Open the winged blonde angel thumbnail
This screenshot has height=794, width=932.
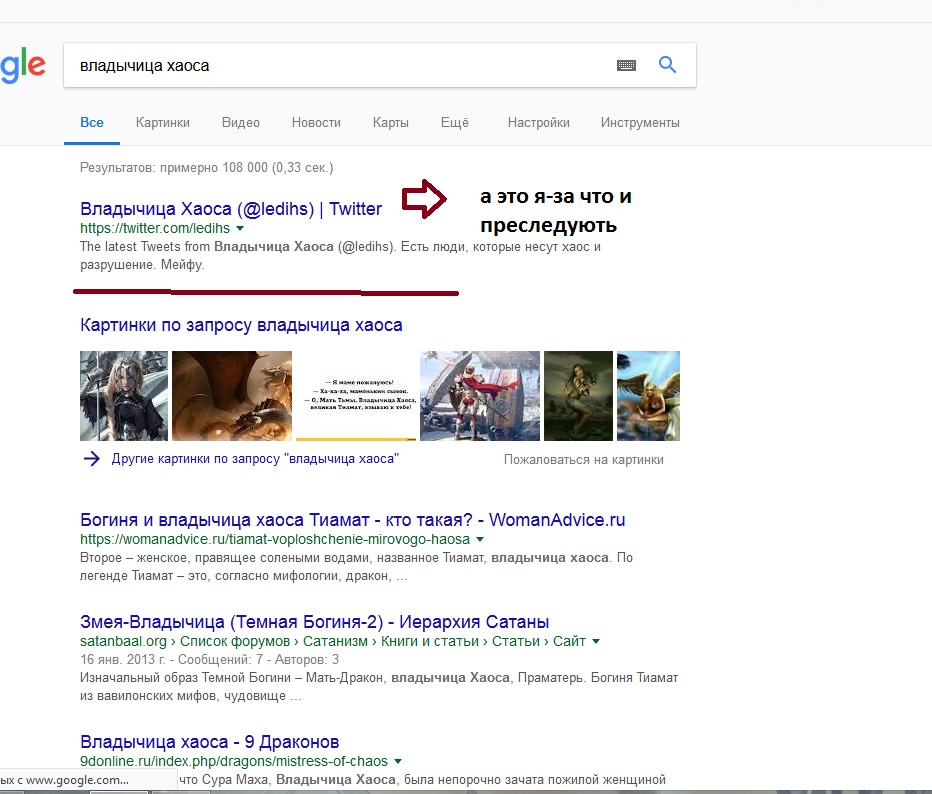[x=648, y=396]
